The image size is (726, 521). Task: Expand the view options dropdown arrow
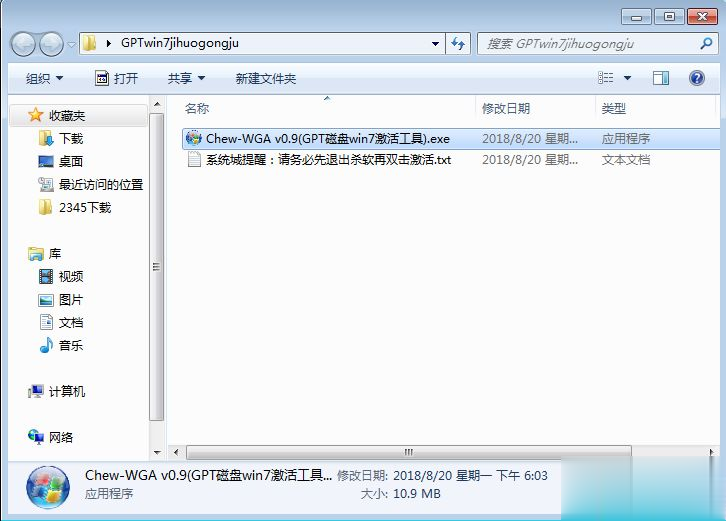(x=627, y=78)
